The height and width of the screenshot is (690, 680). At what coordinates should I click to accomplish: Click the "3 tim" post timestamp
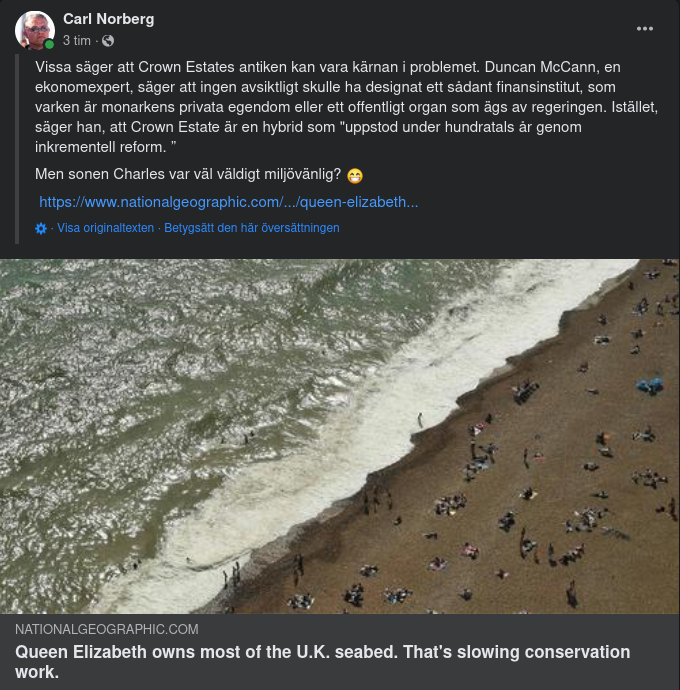click(x=76, y=41)
